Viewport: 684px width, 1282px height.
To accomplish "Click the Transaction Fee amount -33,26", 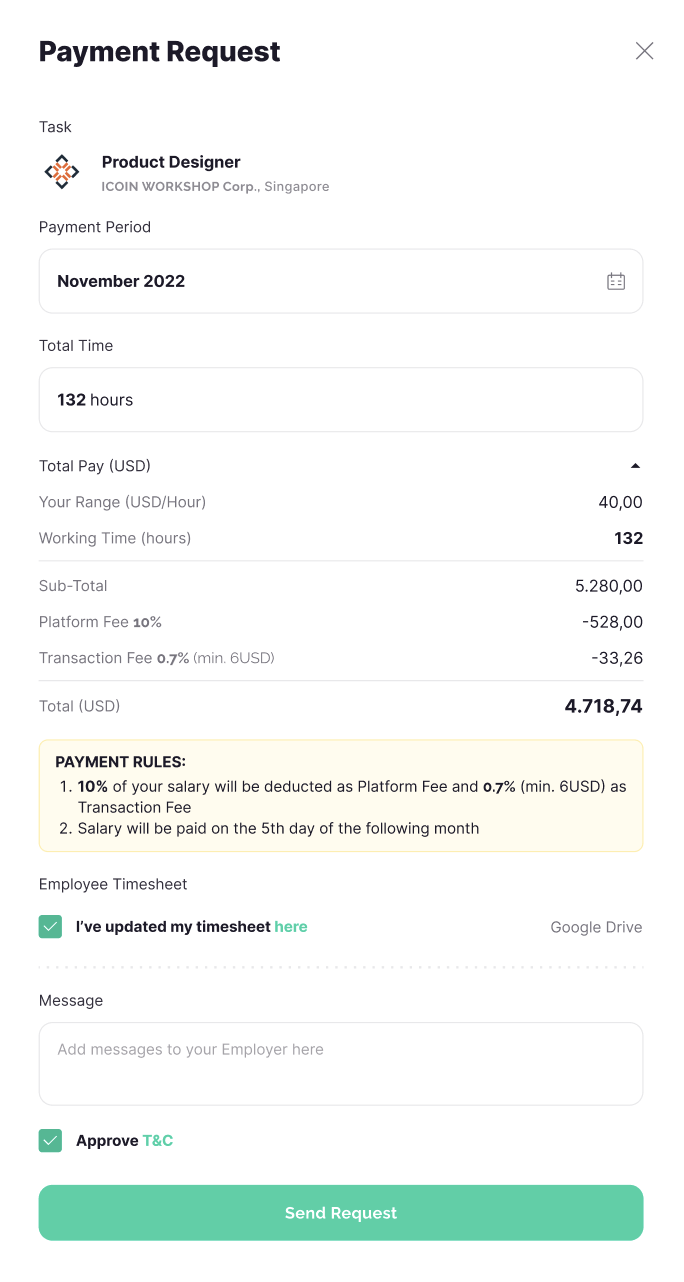I will [x=617, y=658].
